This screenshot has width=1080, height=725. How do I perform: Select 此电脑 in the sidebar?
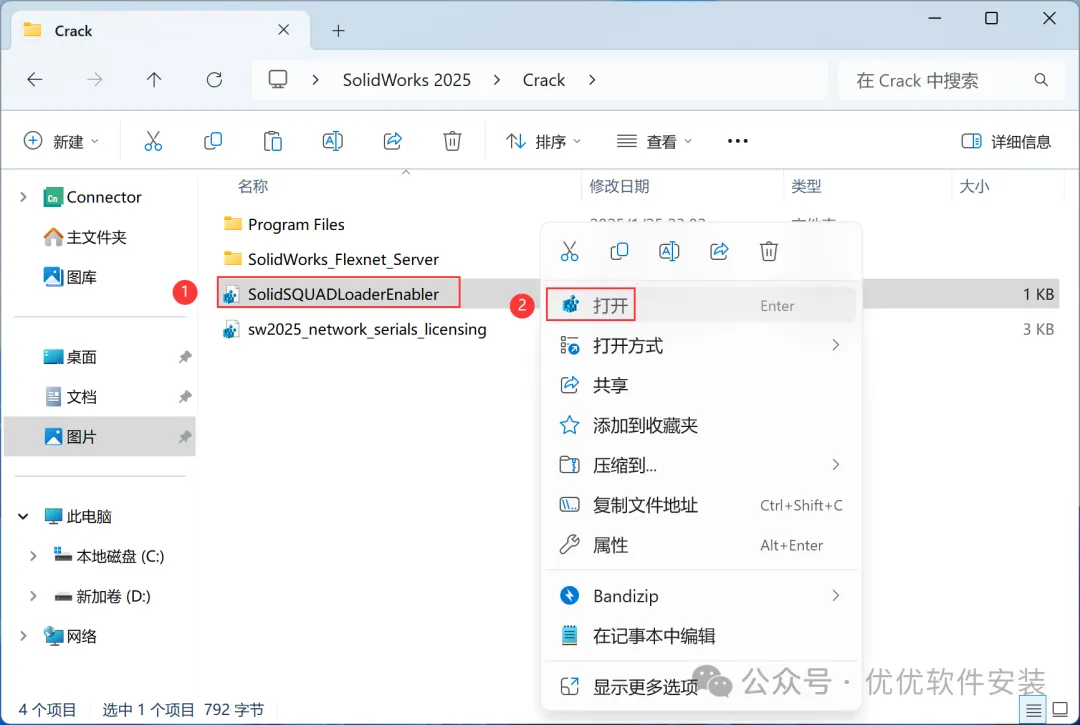(x=78, y=516)
